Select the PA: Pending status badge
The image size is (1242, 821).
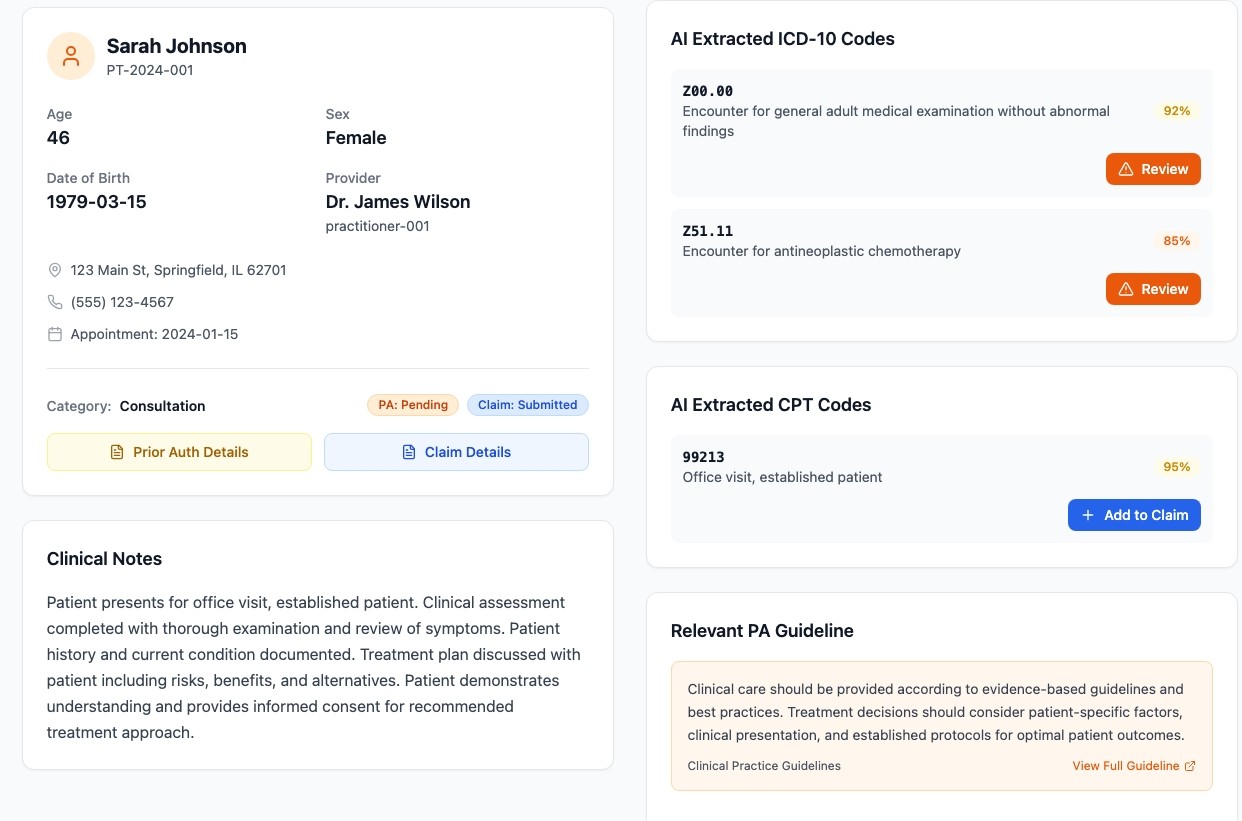tap(412, 405)
